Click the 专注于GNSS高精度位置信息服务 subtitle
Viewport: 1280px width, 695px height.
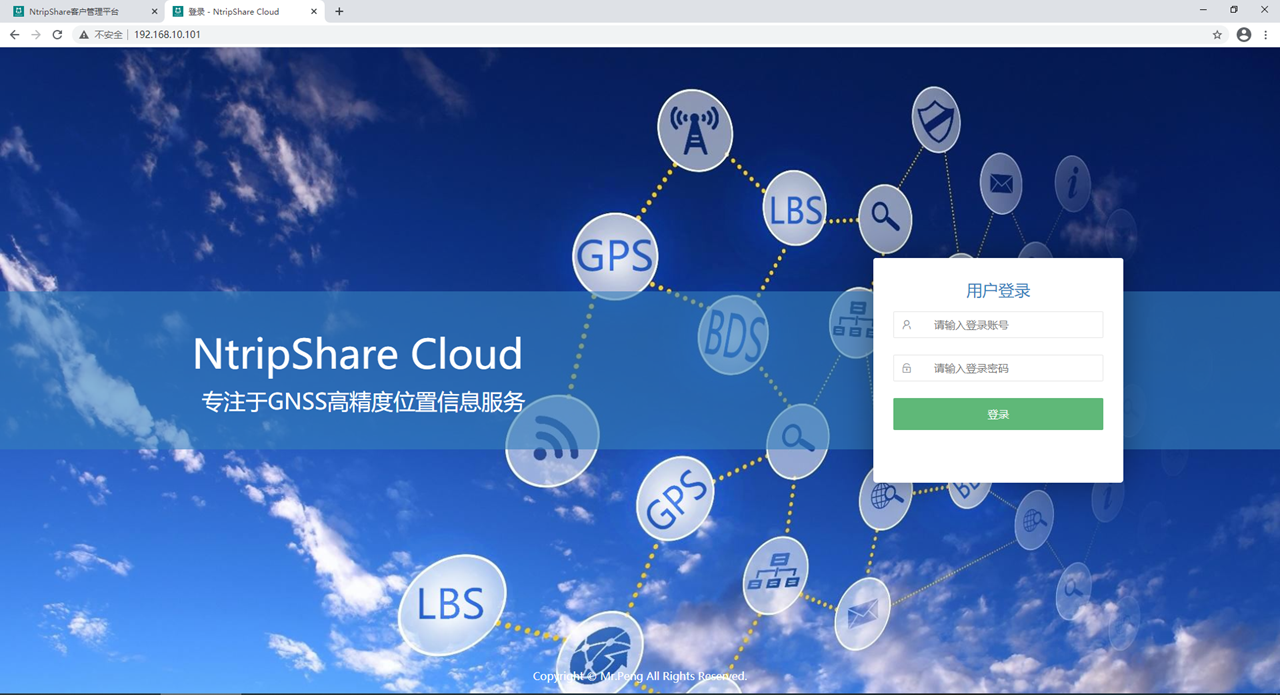point(363,402)
